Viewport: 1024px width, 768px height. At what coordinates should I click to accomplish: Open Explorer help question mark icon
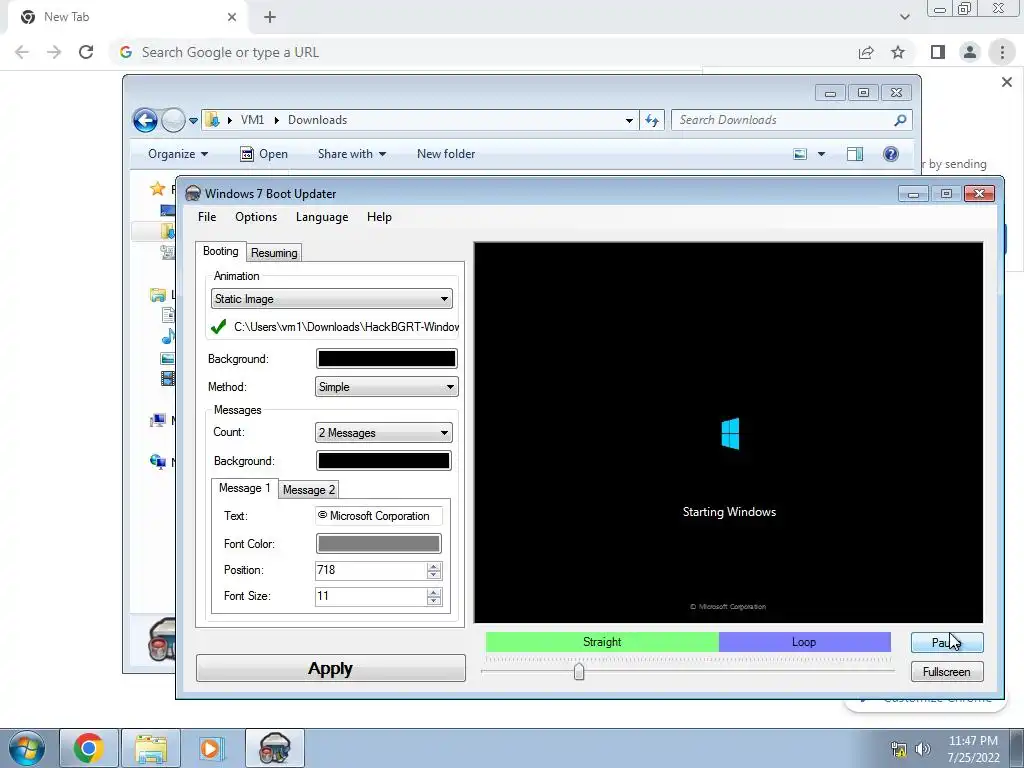click(x=891, y=154)
